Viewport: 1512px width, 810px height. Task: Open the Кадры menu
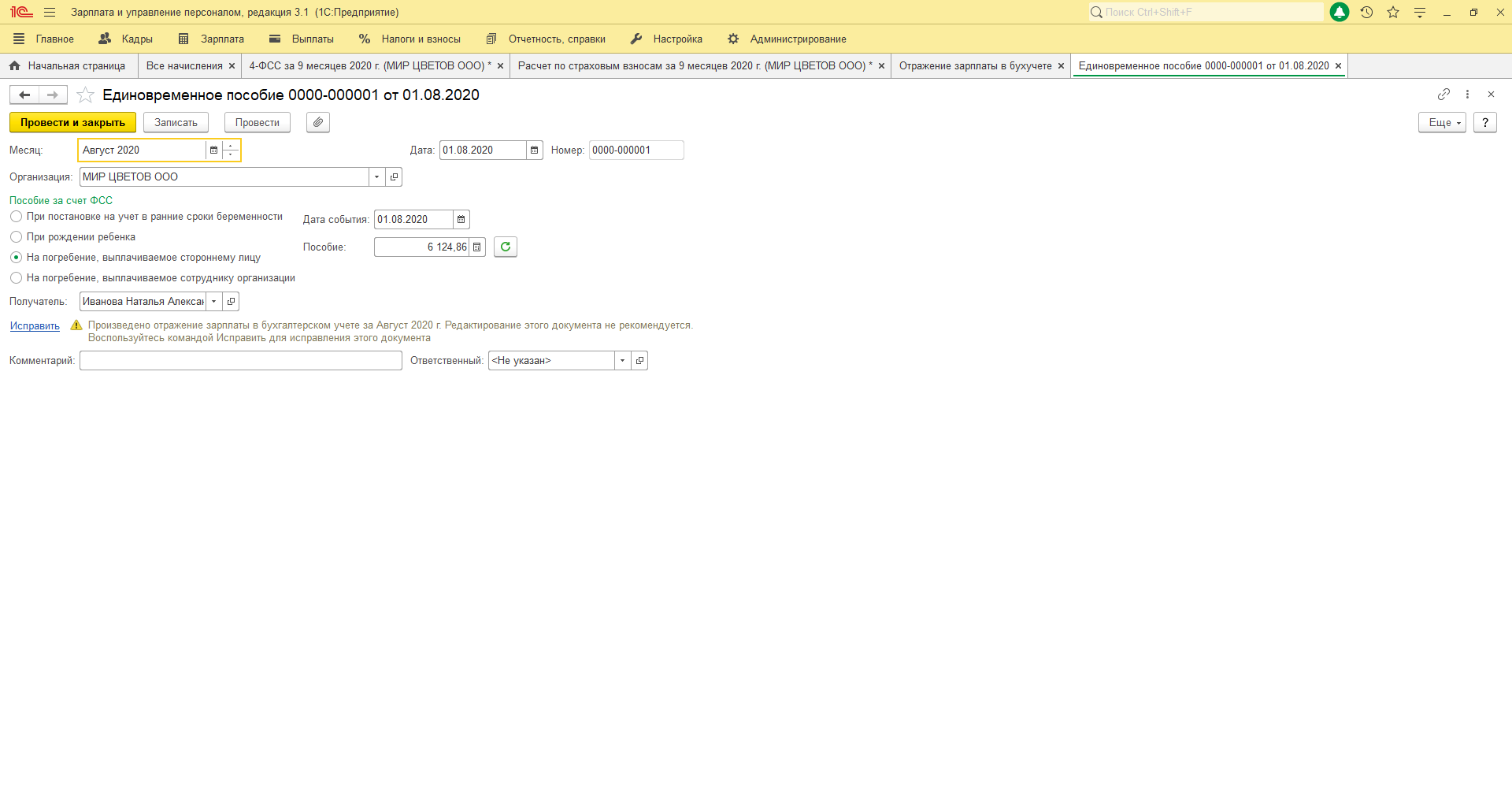(x=126, y=39)
